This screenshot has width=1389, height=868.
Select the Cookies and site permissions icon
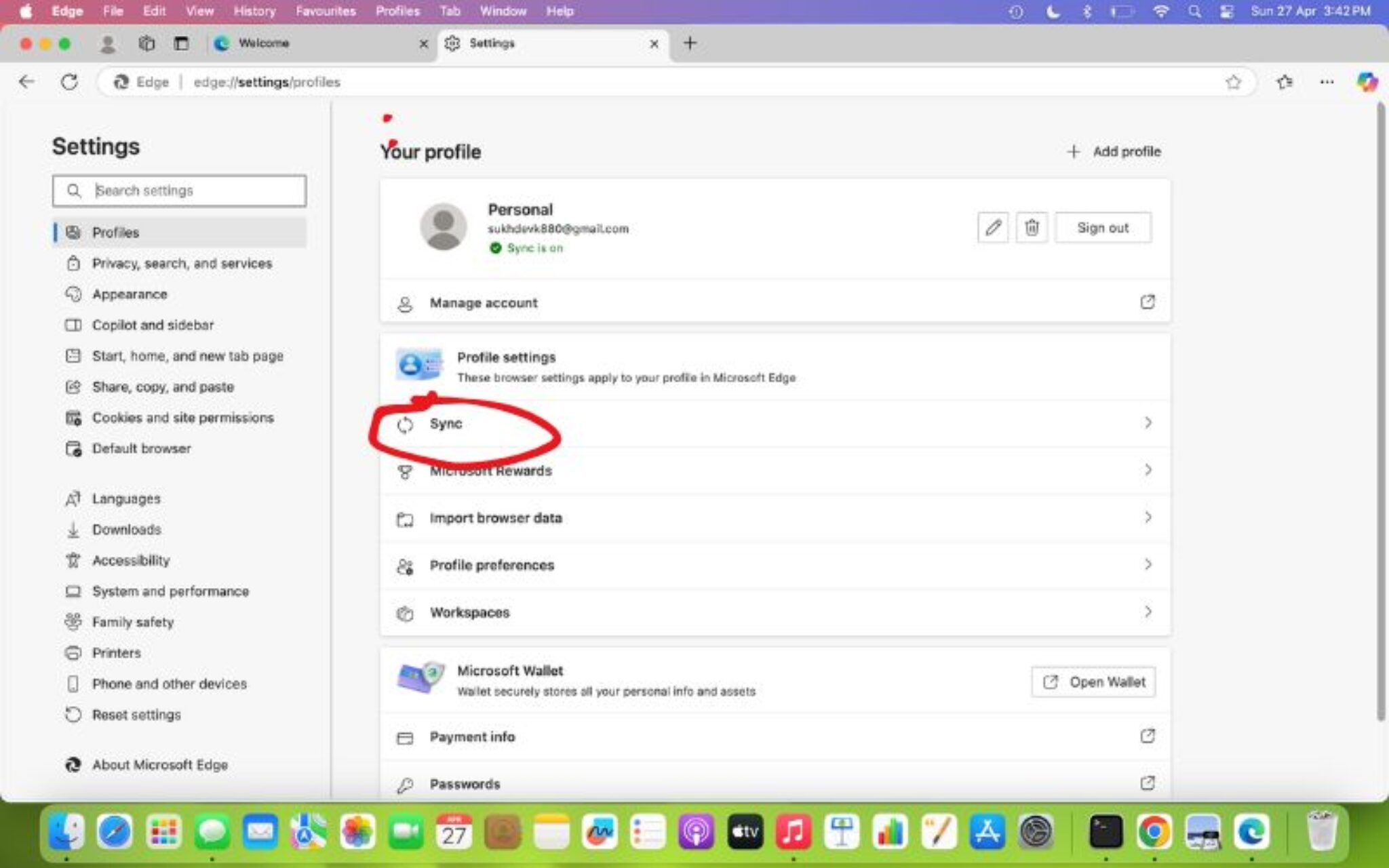click(x=75, y=418)
